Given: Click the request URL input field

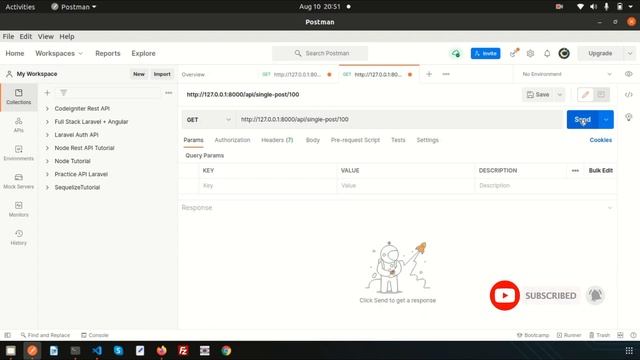Looking at the screenshot, I should coord(400,120).
